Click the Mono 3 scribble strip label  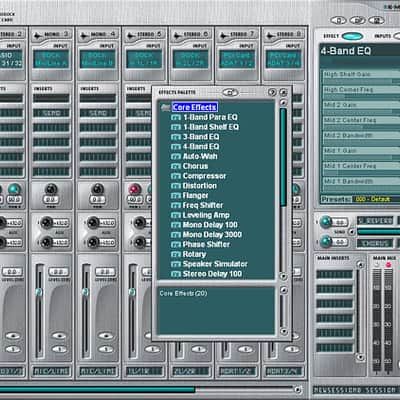51,371
